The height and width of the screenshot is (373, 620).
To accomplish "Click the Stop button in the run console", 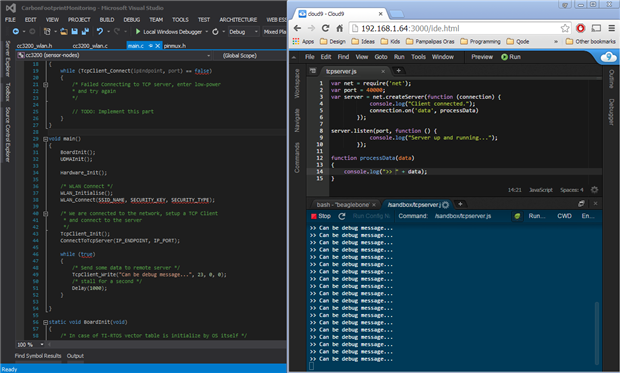I will [x=321, y=216].
